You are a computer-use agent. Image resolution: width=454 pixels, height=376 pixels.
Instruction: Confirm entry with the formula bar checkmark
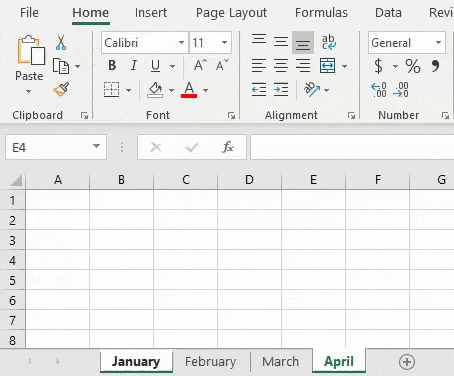(x=192, y=147)
